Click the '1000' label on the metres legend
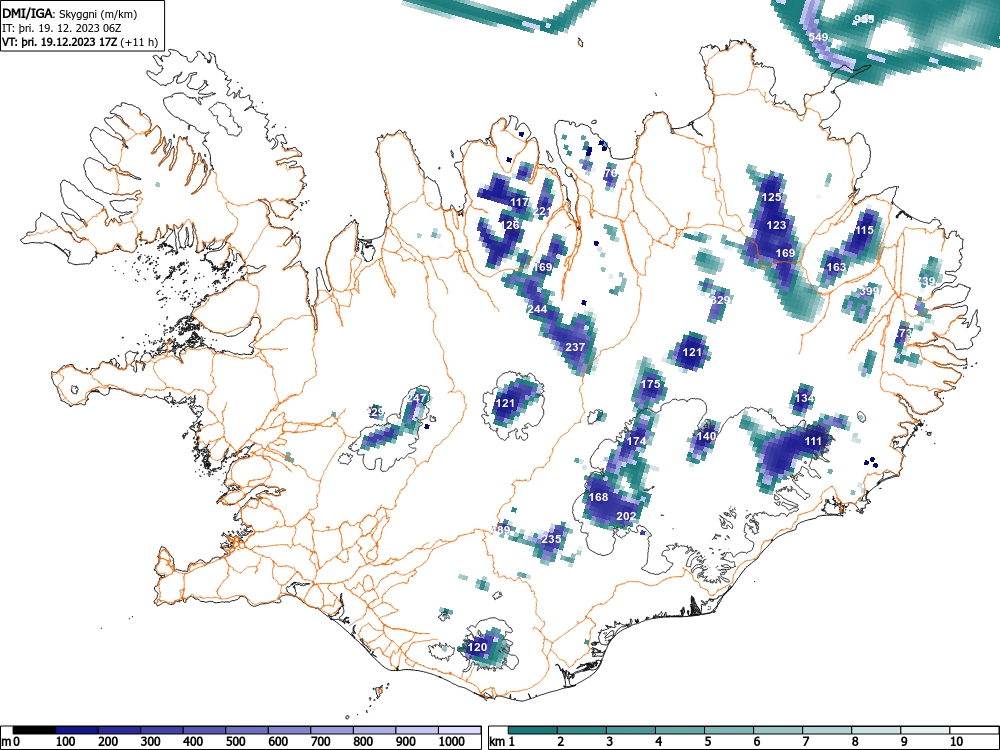Image resolution: width=1000 pixels, height=750 pixels. (x=452, y=742)
